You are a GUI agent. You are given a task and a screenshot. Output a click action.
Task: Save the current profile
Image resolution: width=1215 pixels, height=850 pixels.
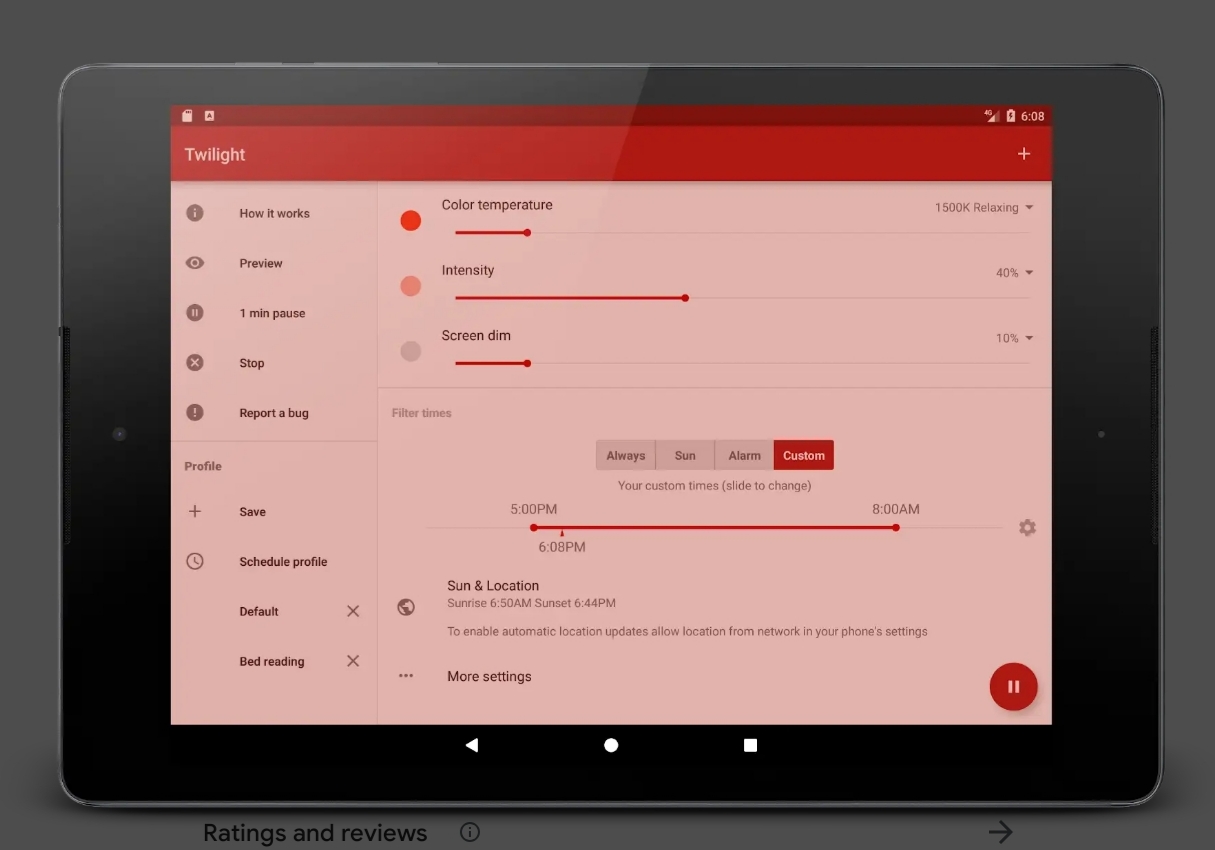(x=274, y=511)
